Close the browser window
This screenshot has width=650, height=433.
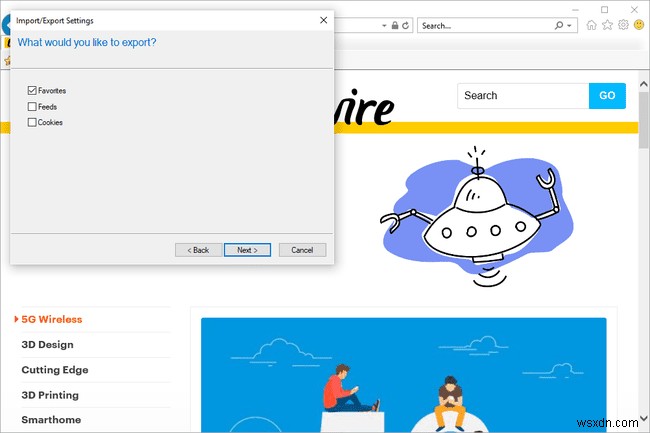point(634,10)
